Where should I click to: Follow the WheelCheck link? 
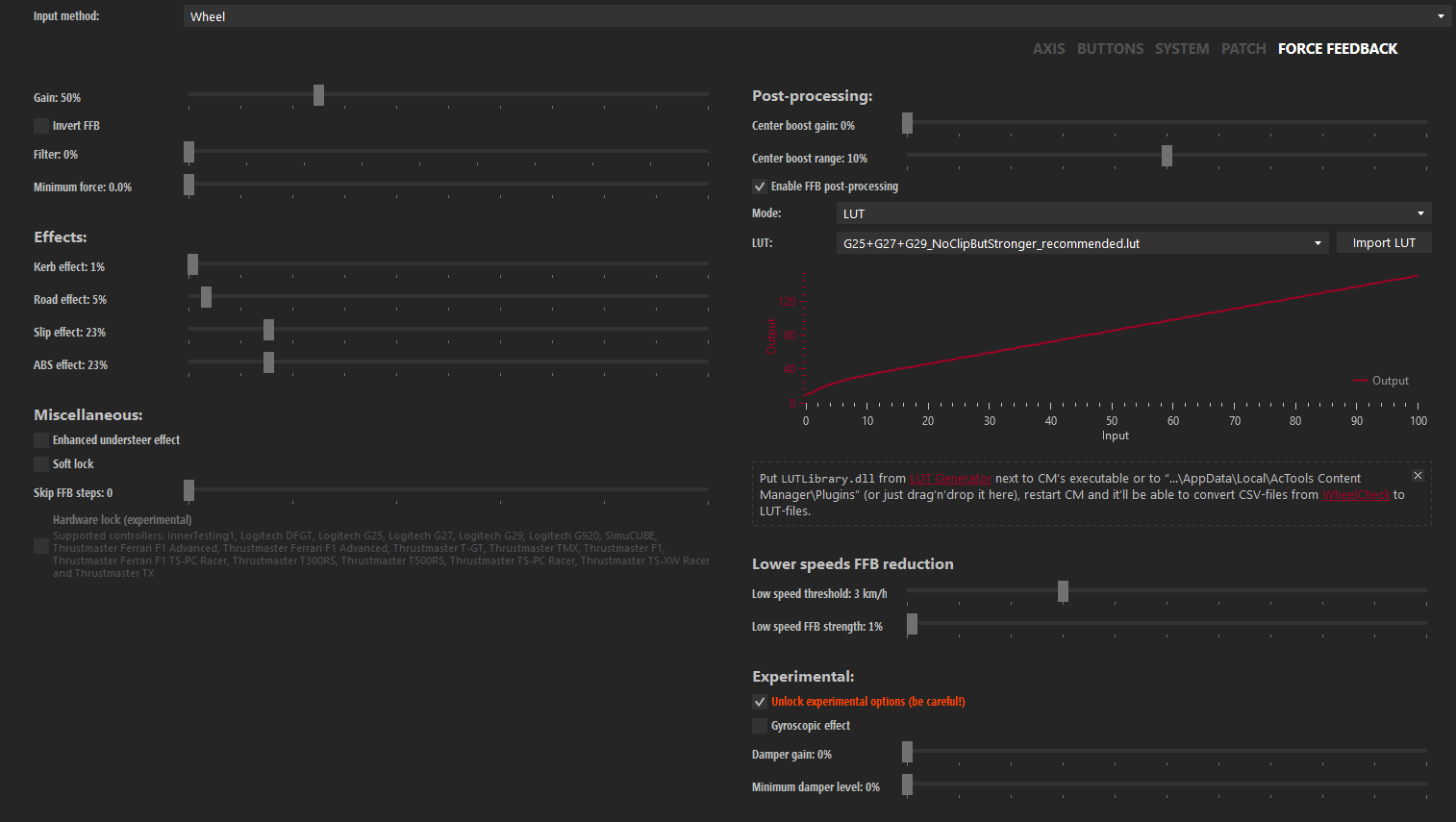pyautogui.click(x=1356, y=495)
